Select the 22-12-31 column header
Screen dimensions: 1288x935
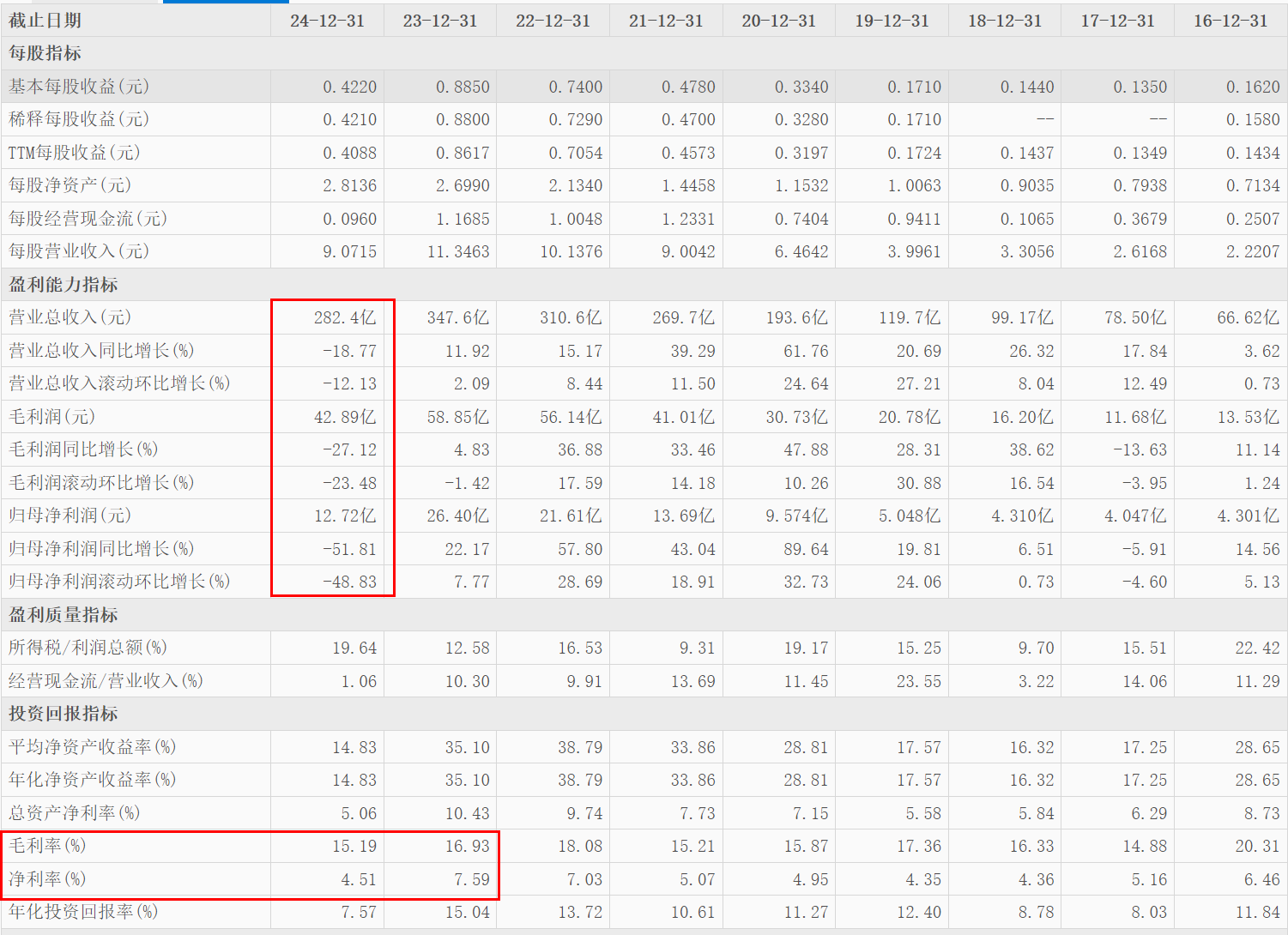553,21
